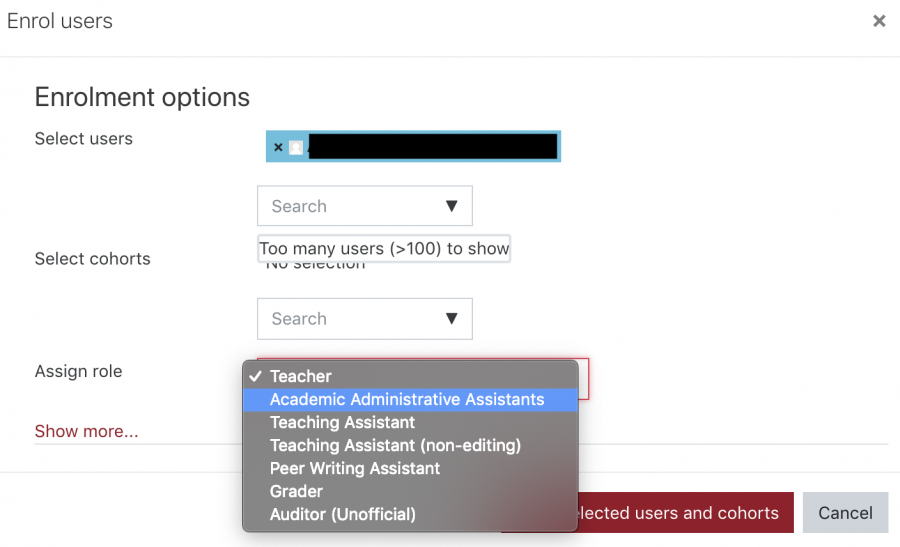Click the users Search input field
The height and width of the screenshot is (547, 900).
pyautogui.click(x=364, y=206)
